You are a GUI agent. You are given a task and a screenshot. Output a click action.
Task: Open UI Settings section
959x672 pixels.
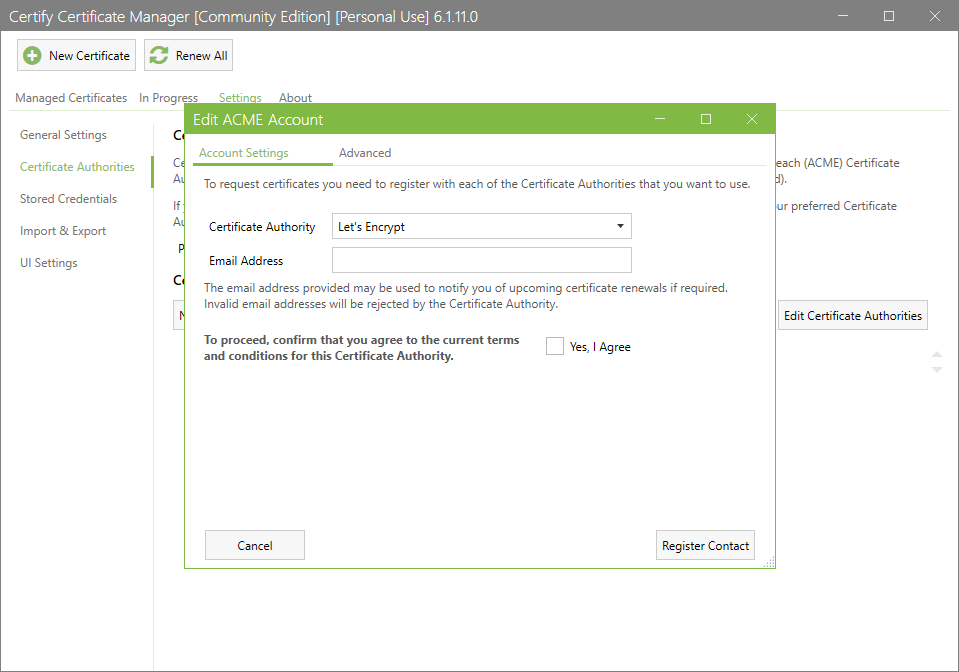point(48,262)
